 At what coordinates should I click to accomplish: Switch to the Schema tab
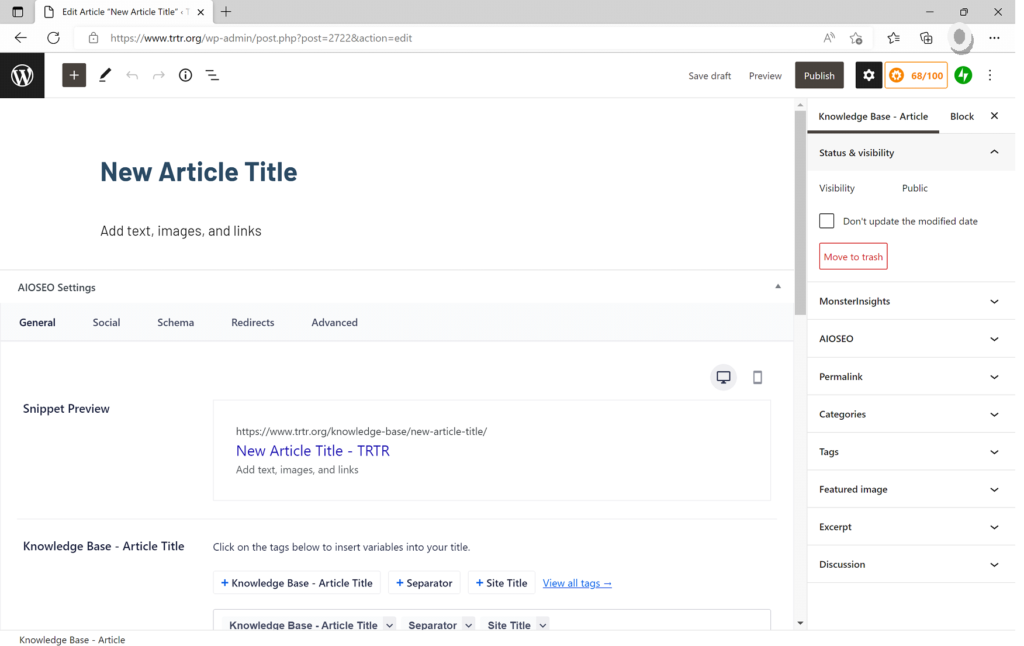175,322
